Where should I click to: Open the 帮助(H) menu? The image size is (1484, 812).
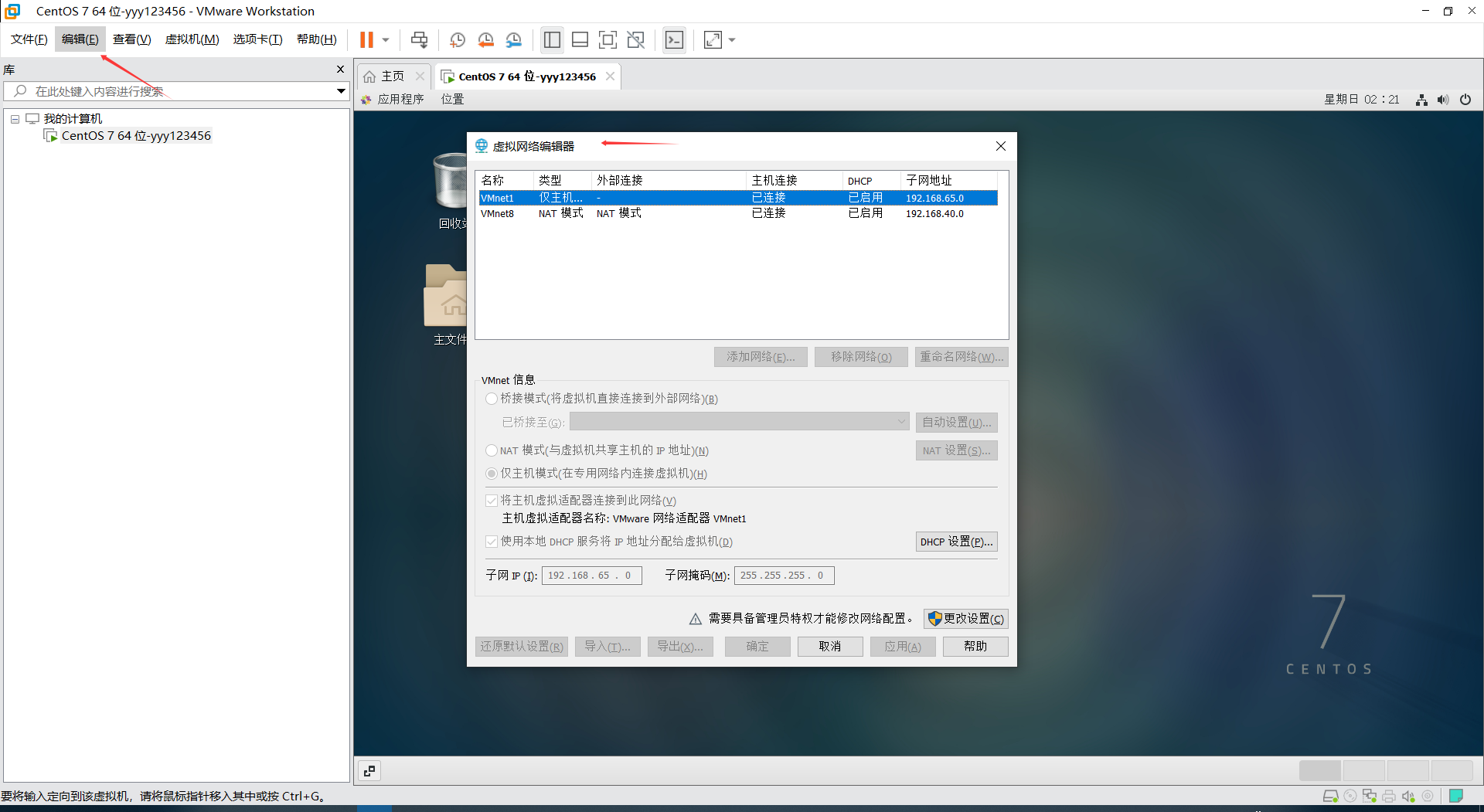[316, 39]
